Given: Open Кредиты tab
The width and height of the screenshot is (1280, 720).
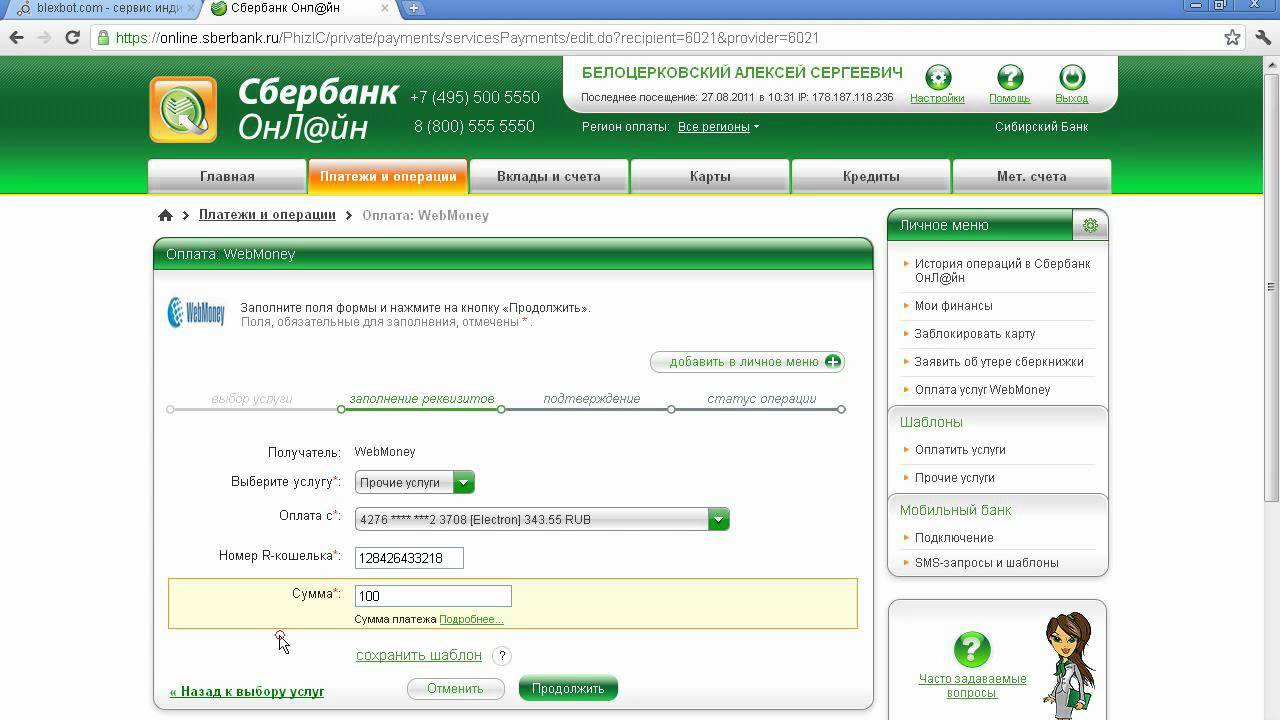Looking at the screenshot, I should click(871, 176).
